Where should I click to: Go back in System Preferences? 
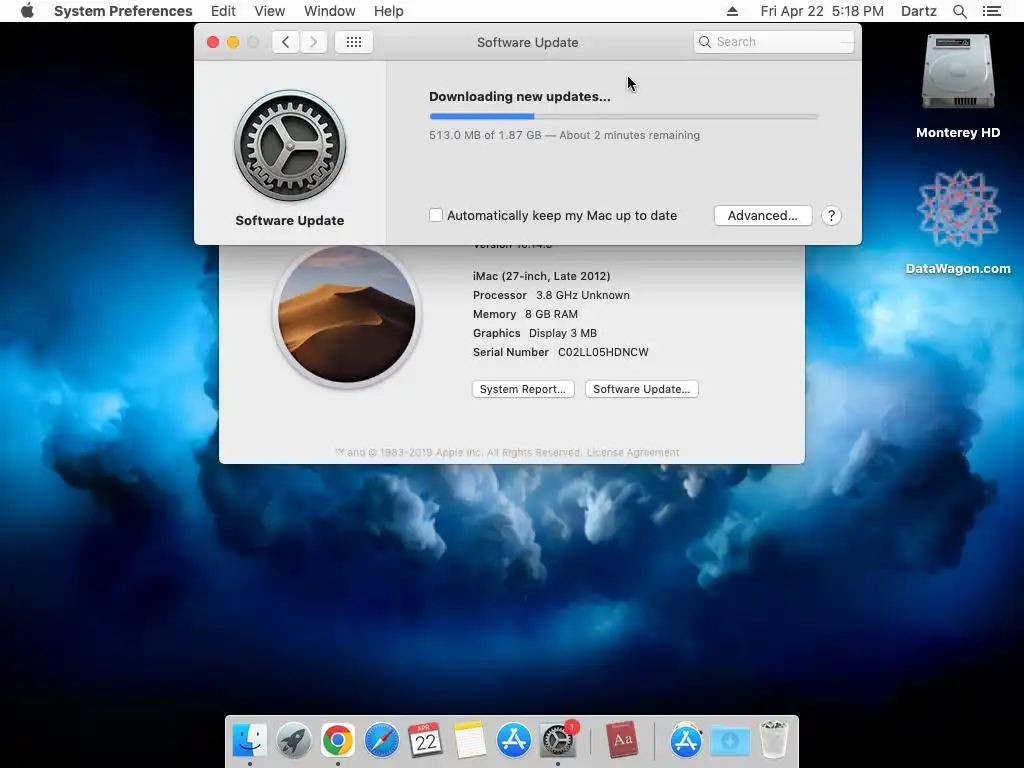click(x=285, y=42)
